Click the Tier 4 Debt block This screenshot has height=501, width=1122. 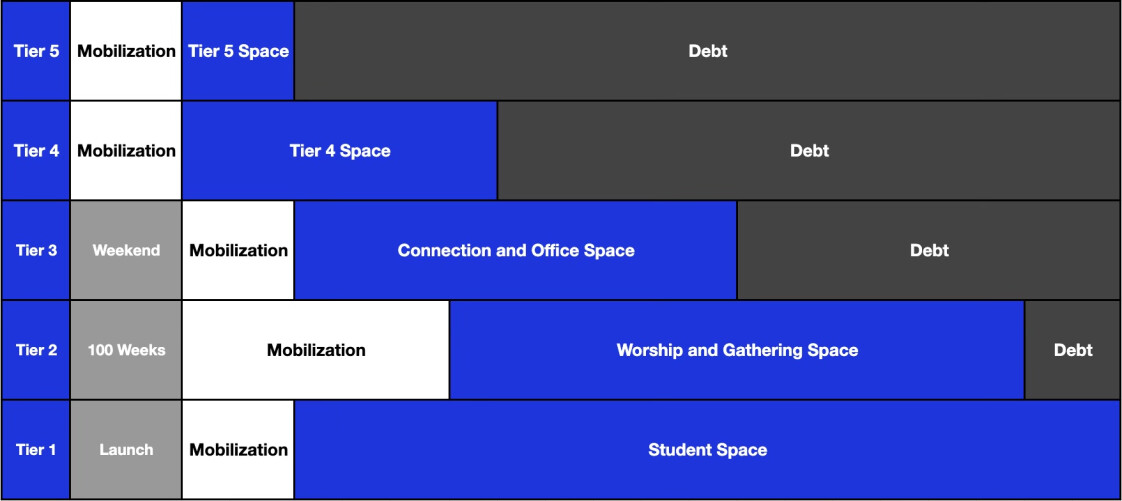[x=809, y=150]
